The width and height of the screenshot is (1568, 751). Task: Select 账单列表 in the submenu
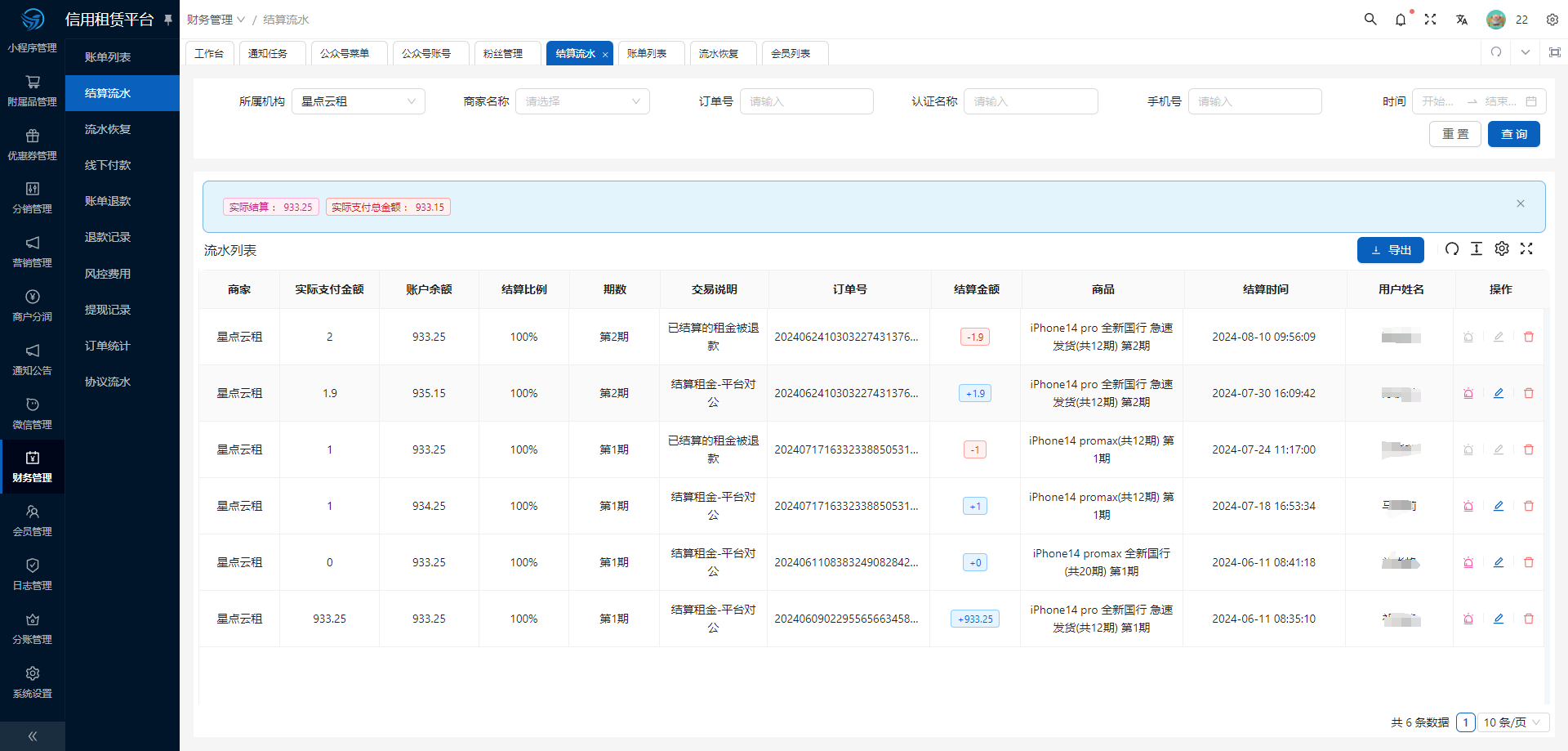pyautogui.click(x=122, y=57)
